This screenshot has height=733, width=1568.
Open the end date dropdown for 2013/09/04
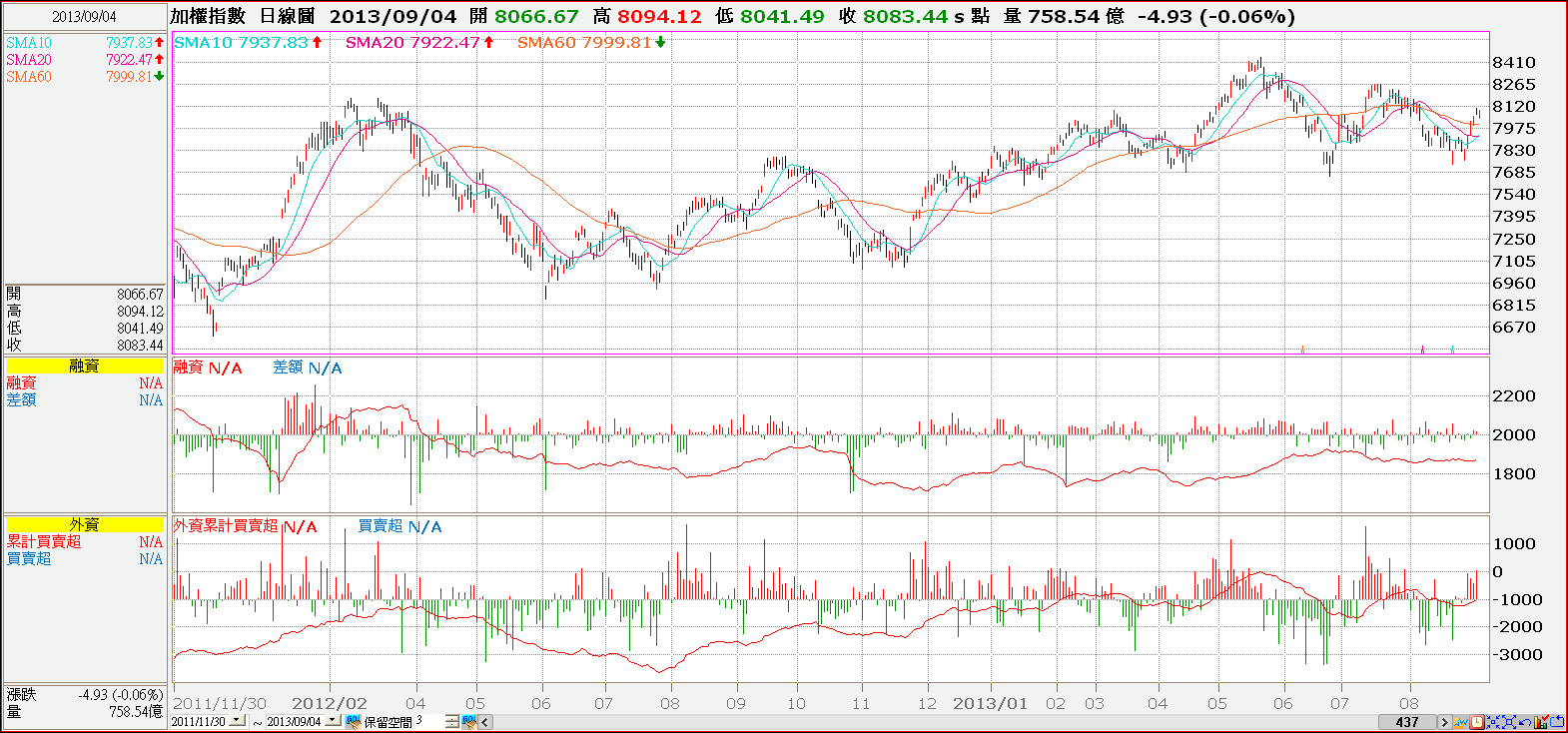coord(332,721)
